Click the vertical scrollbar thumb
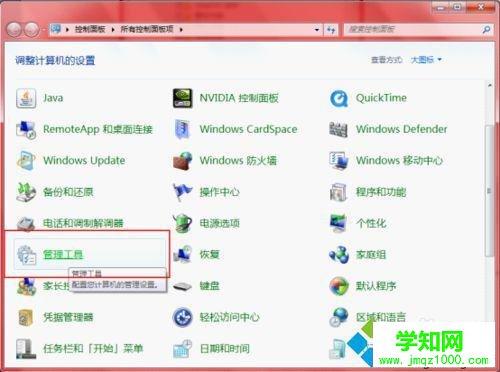 click(489, 190)
